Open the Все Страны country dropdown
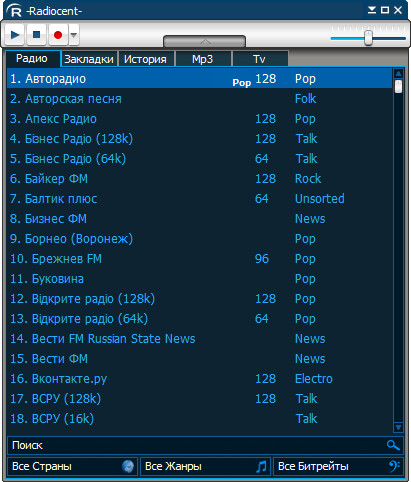411x482 pixels. [72, 466]
